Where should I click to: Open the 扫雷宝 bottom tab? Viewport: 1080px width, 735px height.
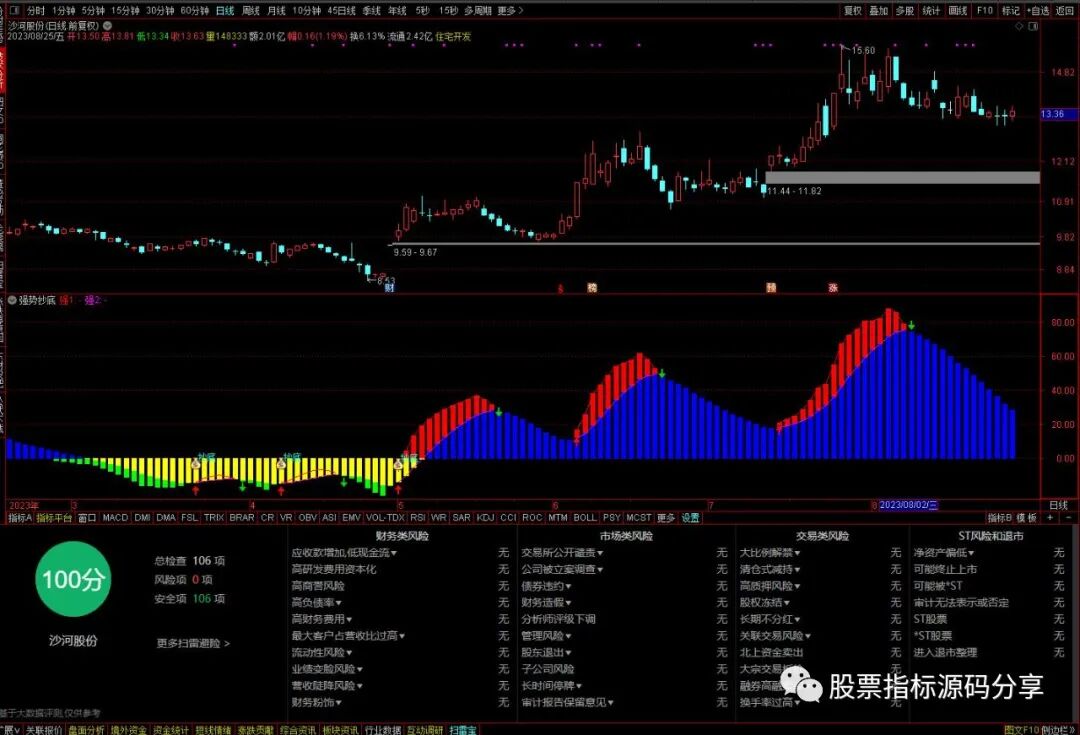pos(463,729)
